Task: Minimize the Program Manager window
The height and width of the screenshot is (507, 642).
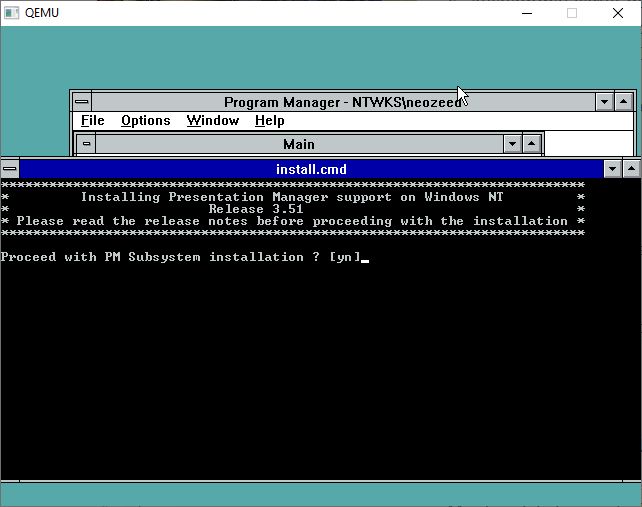Action: tap(604, 102)
